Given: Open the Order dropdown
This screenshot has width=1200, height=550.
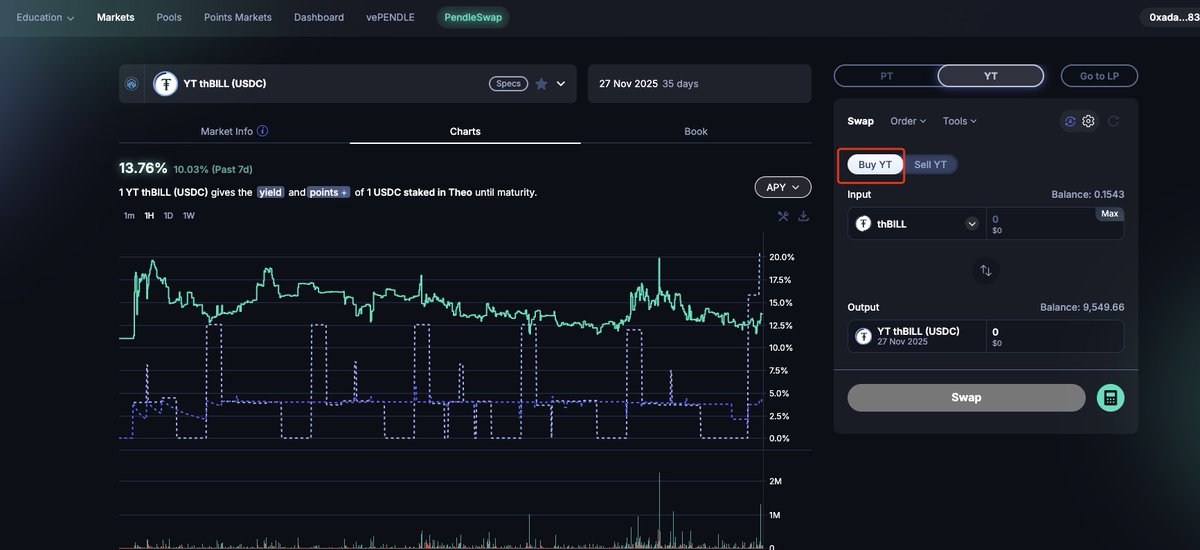Looking at the screenshot, I should (908, 121).
